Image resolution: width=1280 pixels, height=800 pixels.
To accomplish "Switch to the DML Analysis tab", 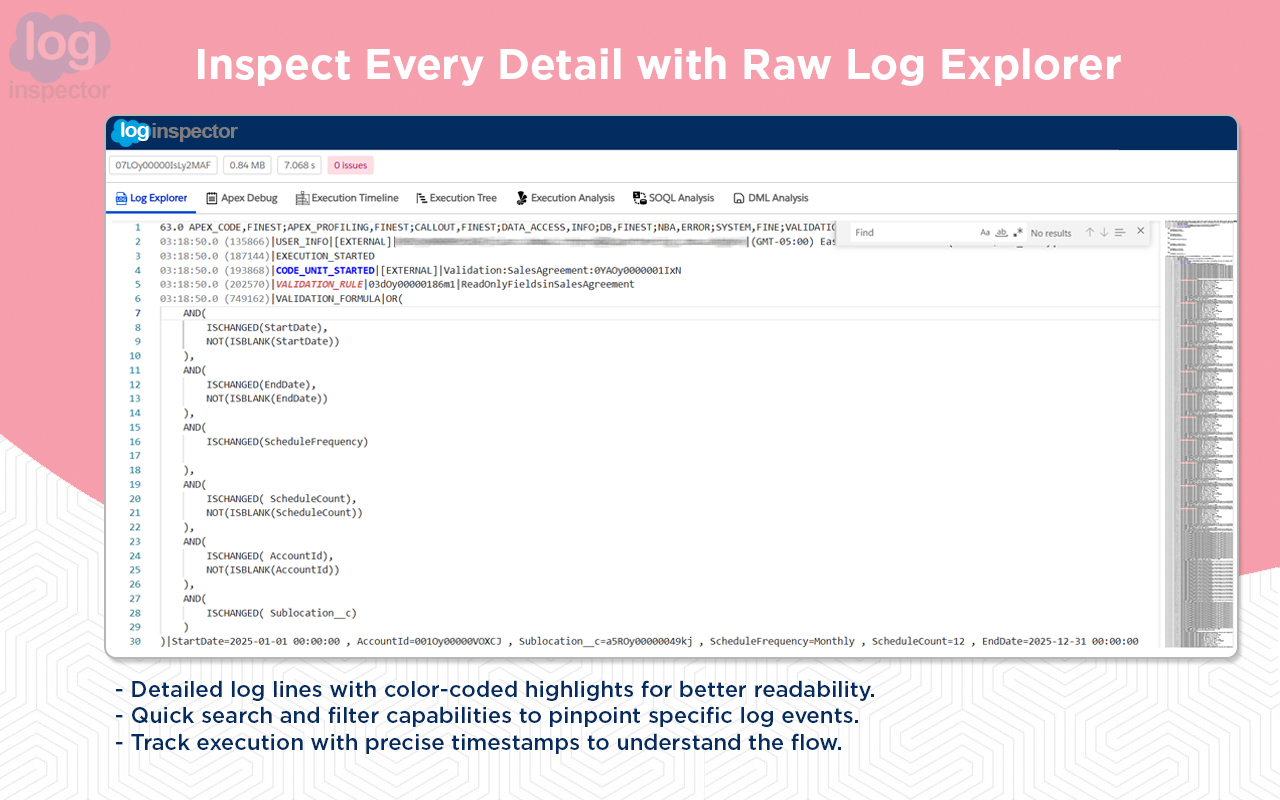I will [x=770, y=198].
